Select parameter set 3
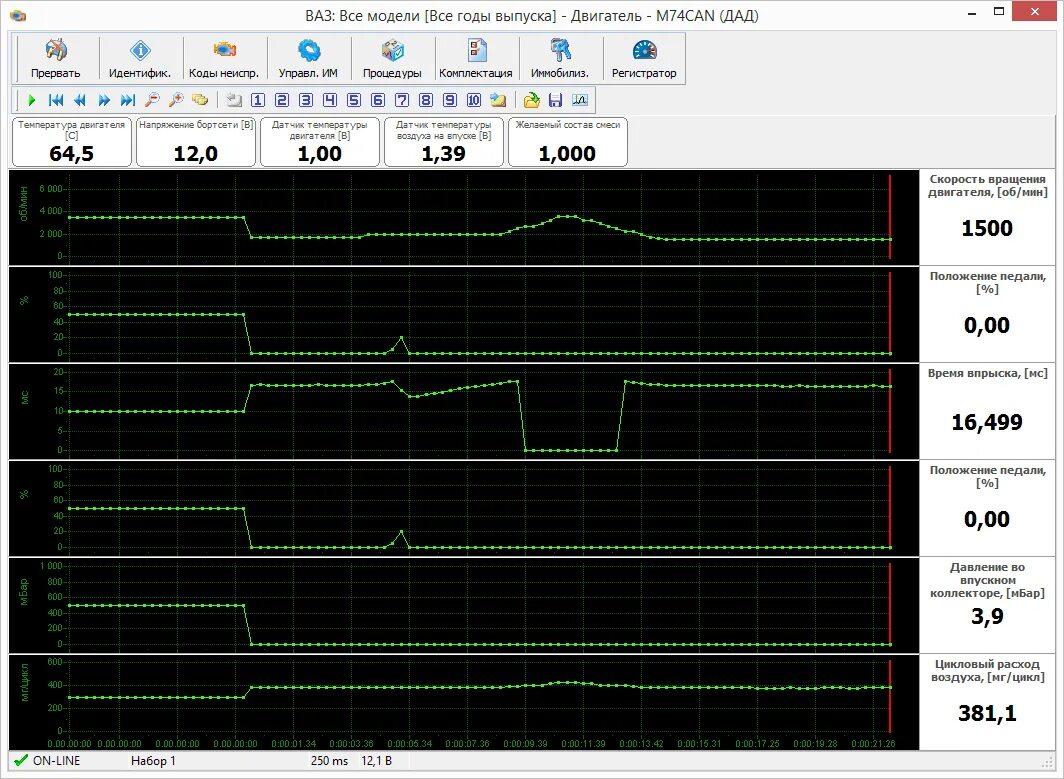This screenshot has width=1064, height=779. [306, 100]
